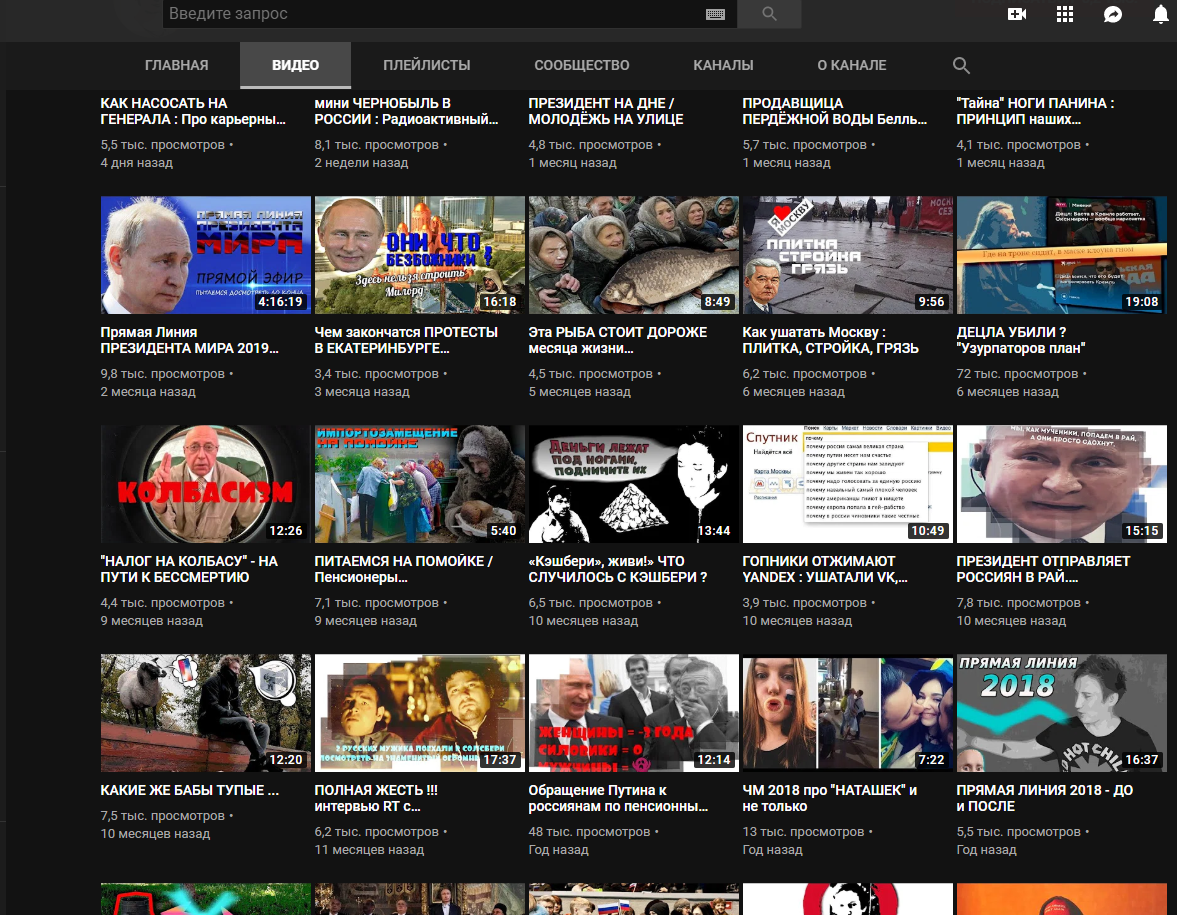Open the notifications bell icon
Image resolution: width=1177 pixels, height=915 pixels.
click(1160, 14)
